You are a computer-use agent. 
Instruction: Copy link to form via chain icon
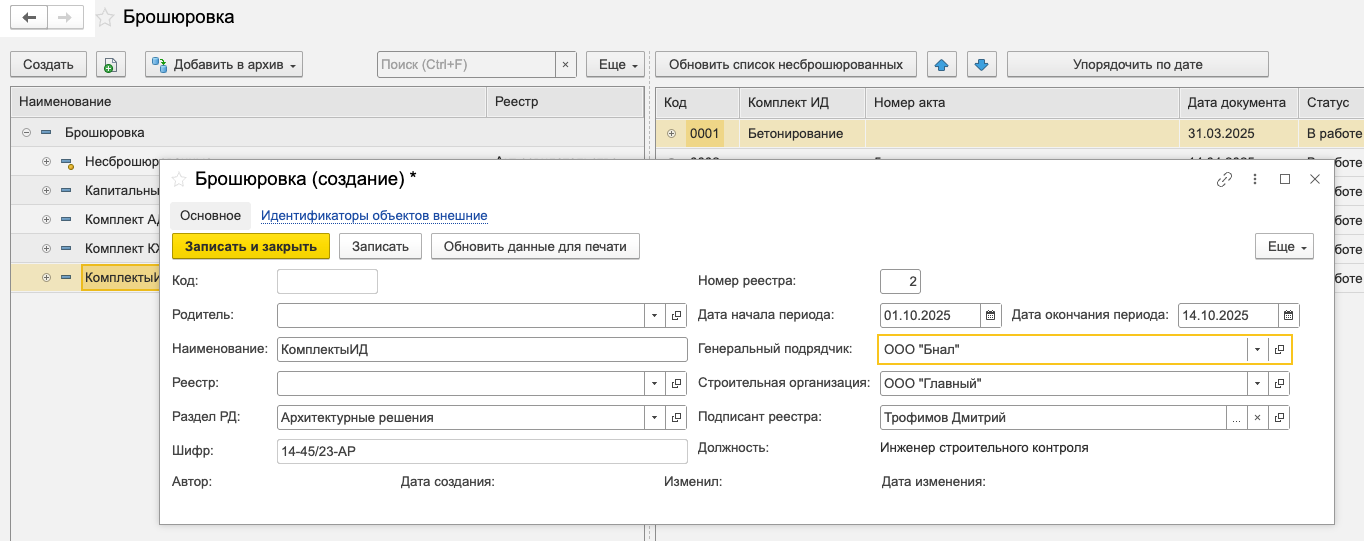tap(1224, 180)
